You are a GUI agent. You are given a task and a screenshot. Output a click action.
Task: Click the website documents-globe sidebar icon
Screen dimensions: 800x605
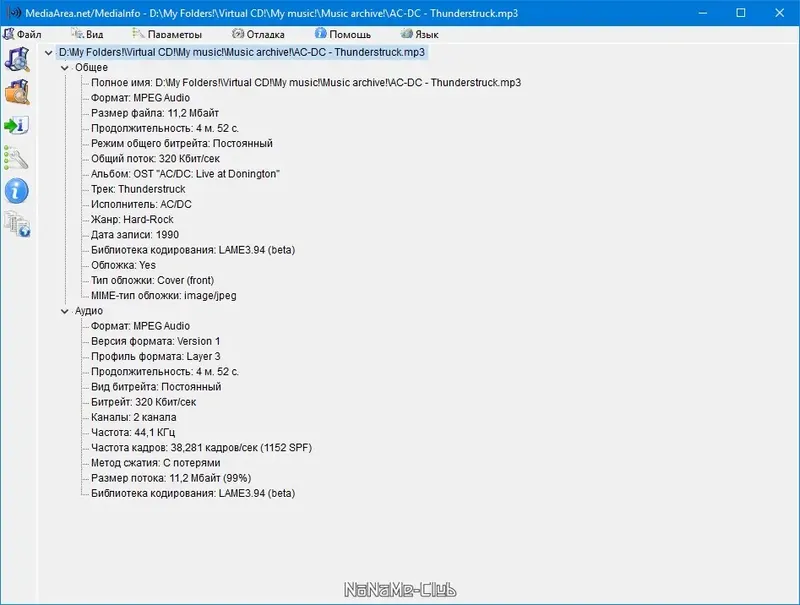click(17, 224)
